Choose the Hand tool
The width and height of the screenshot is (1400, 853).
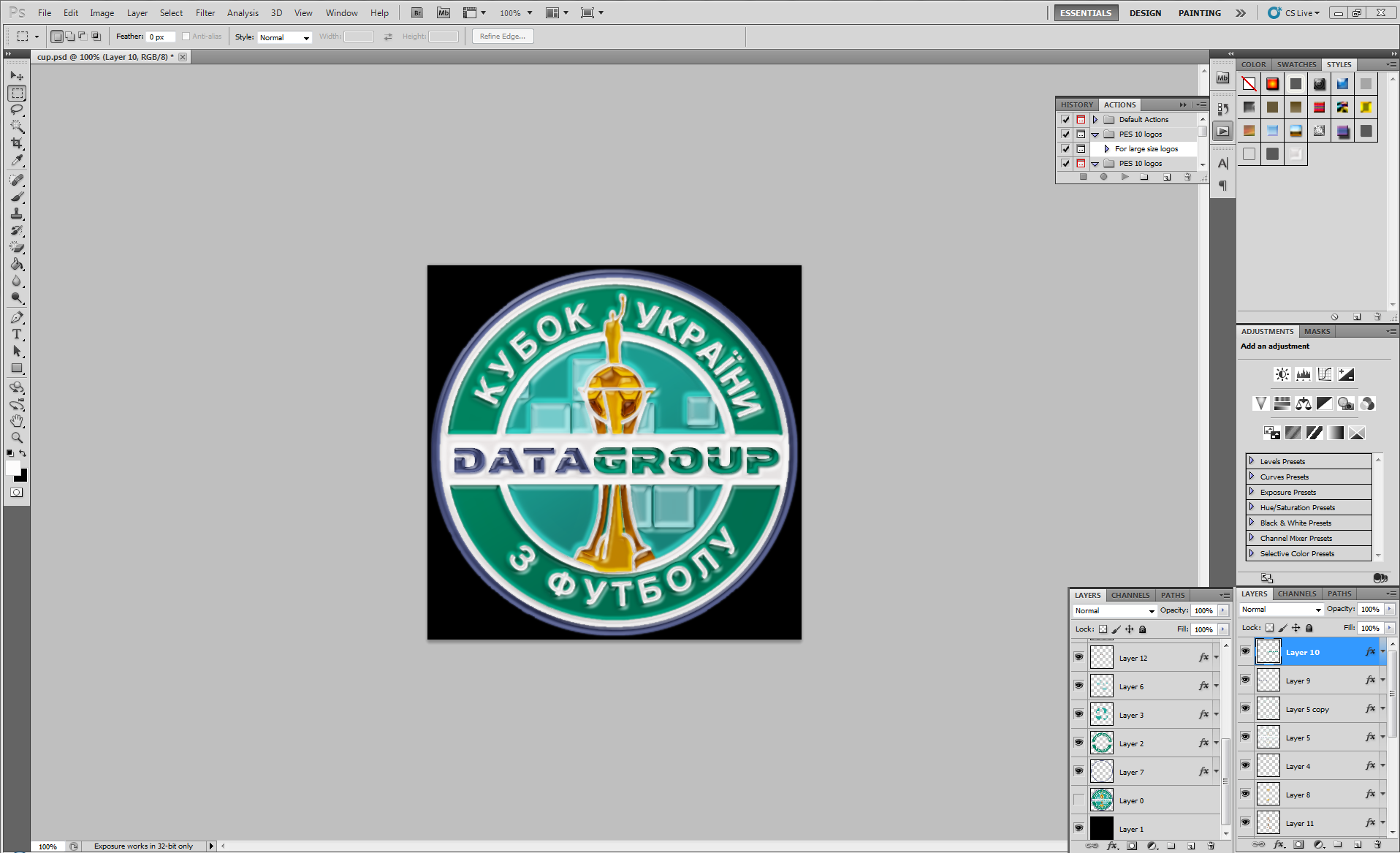(17, 421)
